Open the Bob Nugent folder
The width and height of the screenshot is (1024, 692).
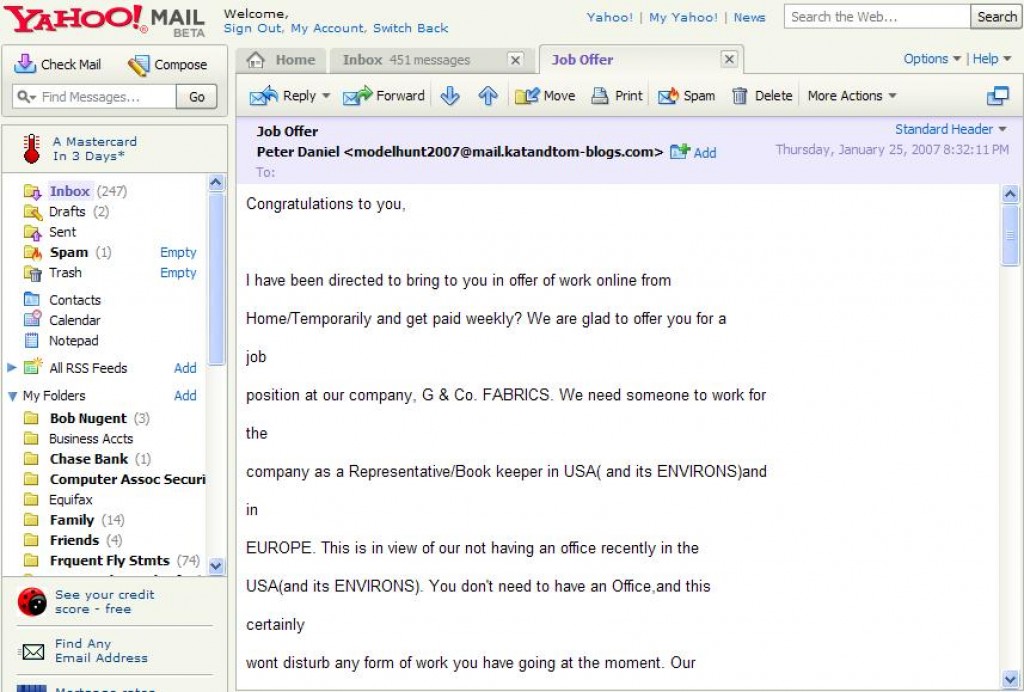pyautogui.click(x=88, y=418)
